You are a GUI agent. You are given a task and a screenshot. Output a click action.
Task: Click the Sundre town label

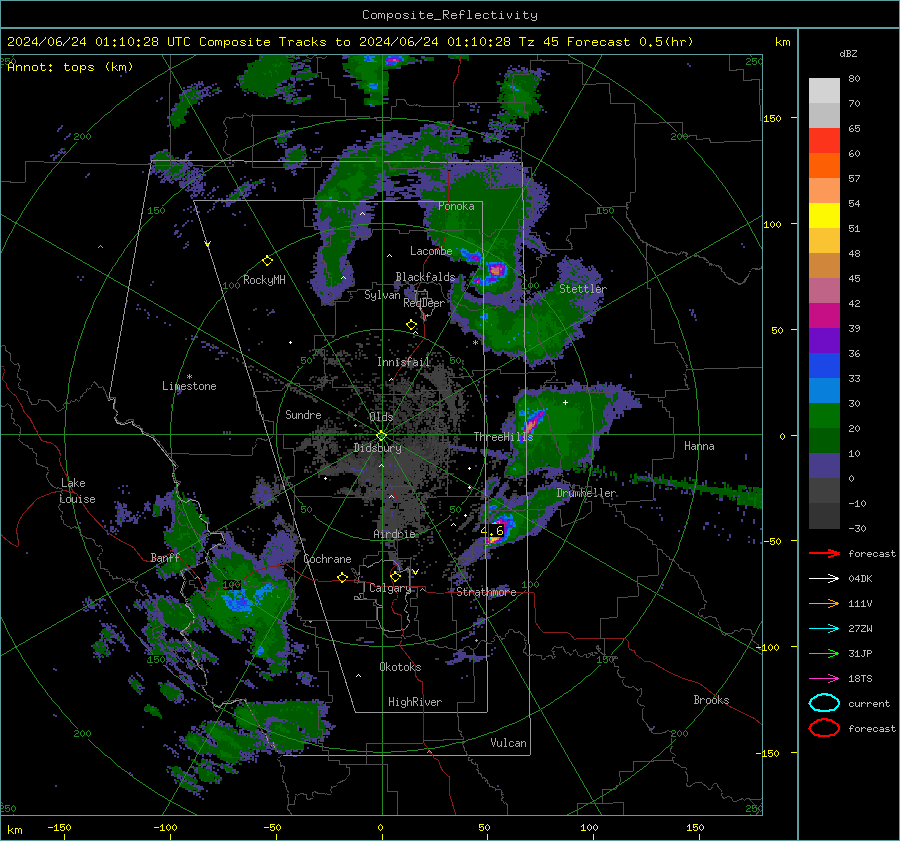[303, 415]
